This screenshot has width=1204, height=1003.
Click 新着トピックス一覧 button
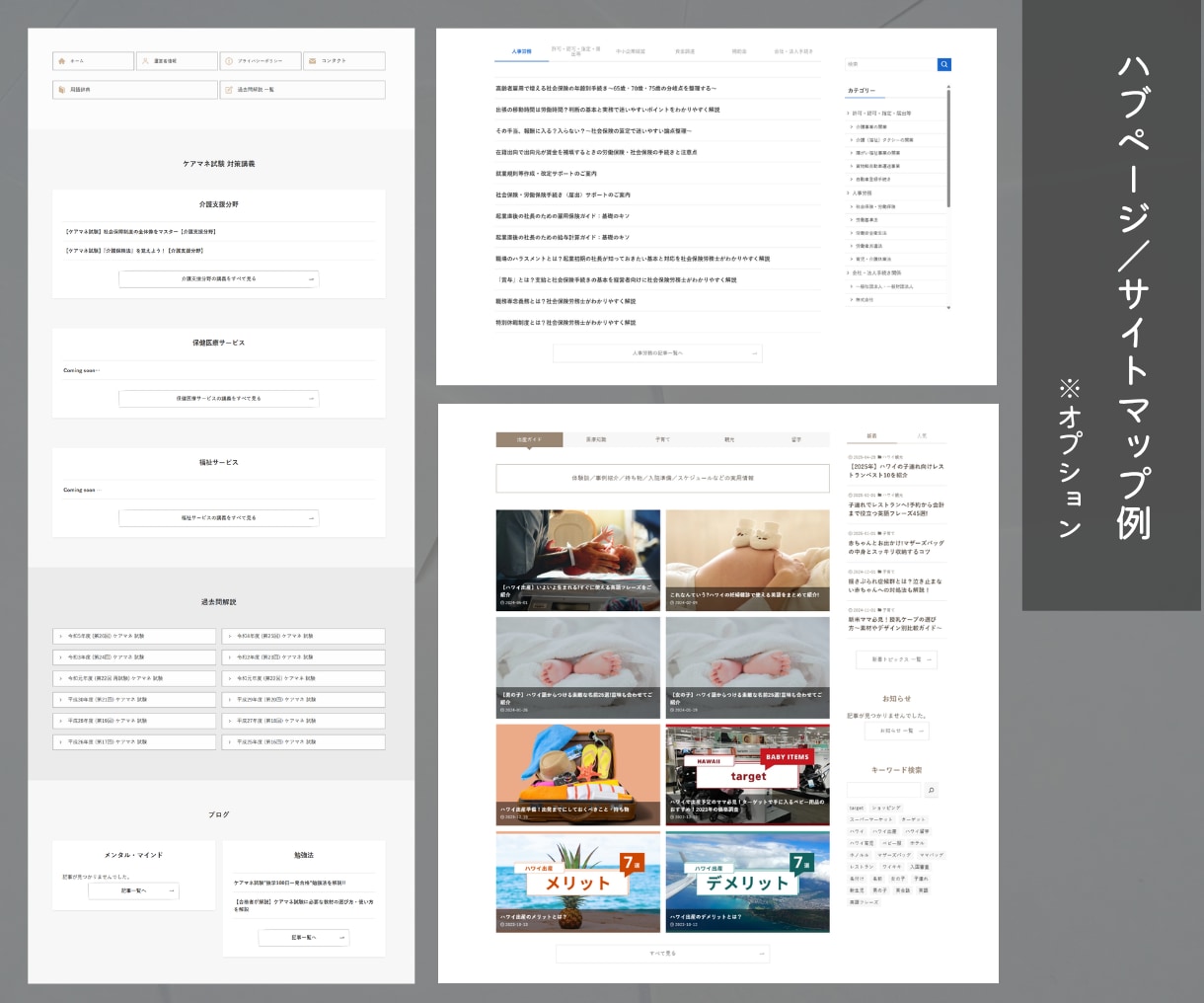[897, 659]
